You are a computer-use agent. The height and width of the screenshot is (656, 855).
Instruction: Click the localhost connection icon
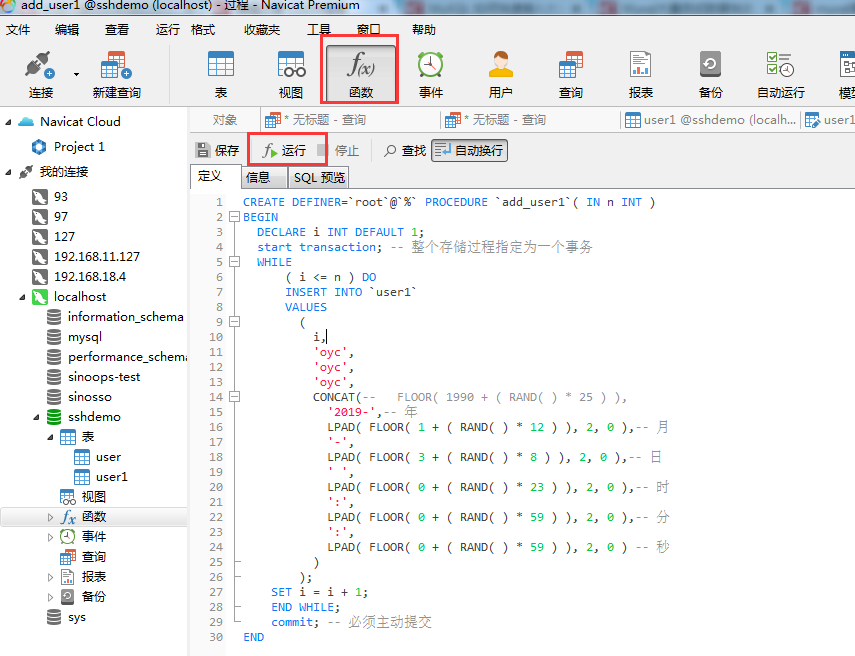click(39, 297)
